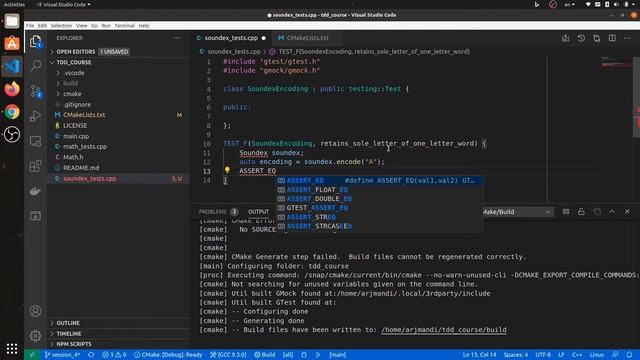Pick ASSERT_STREQ autocomplete entry
Image resolution: width=640 pixels, height=360 pixels.
[380, 217]
